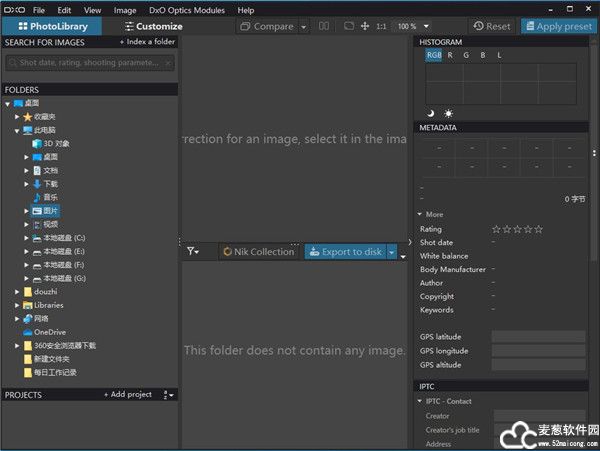Show only the R channel histogram
Viewport: 600px width, 451px height.
450,56
